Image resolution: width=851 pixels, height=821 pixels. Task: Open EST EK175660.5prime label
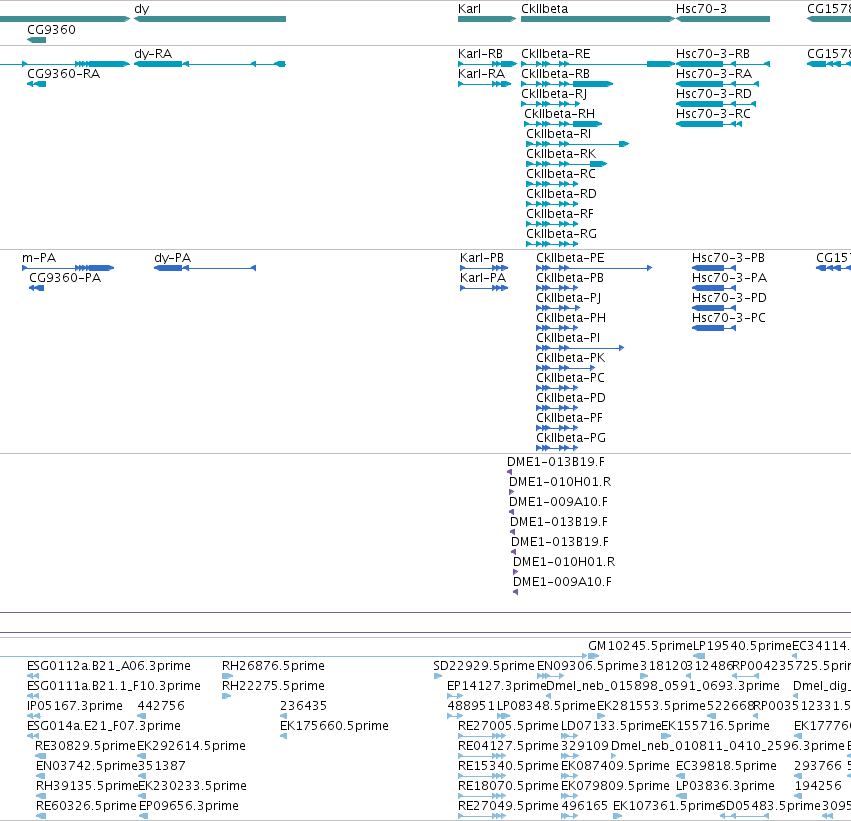click(334, 726)
